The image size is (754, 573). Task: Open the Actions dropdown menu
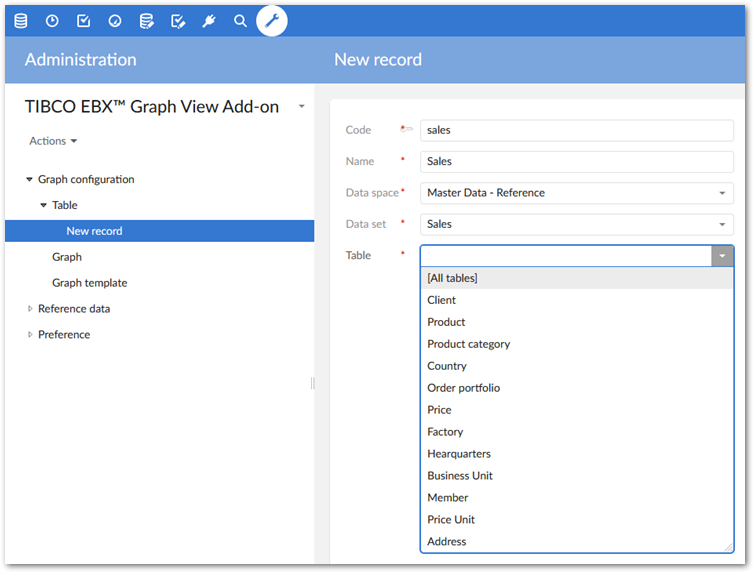[53, 141]
